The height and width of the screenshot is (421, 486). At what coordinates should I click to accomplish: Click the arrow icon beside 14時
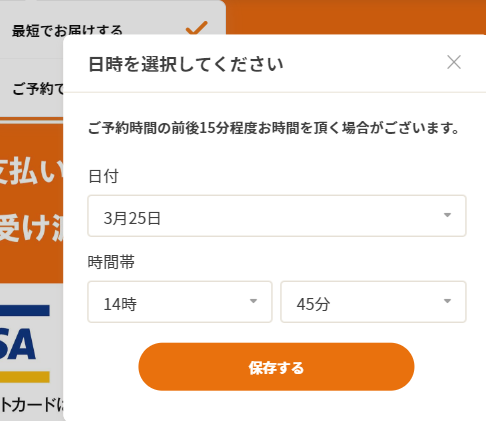[253, 301]
